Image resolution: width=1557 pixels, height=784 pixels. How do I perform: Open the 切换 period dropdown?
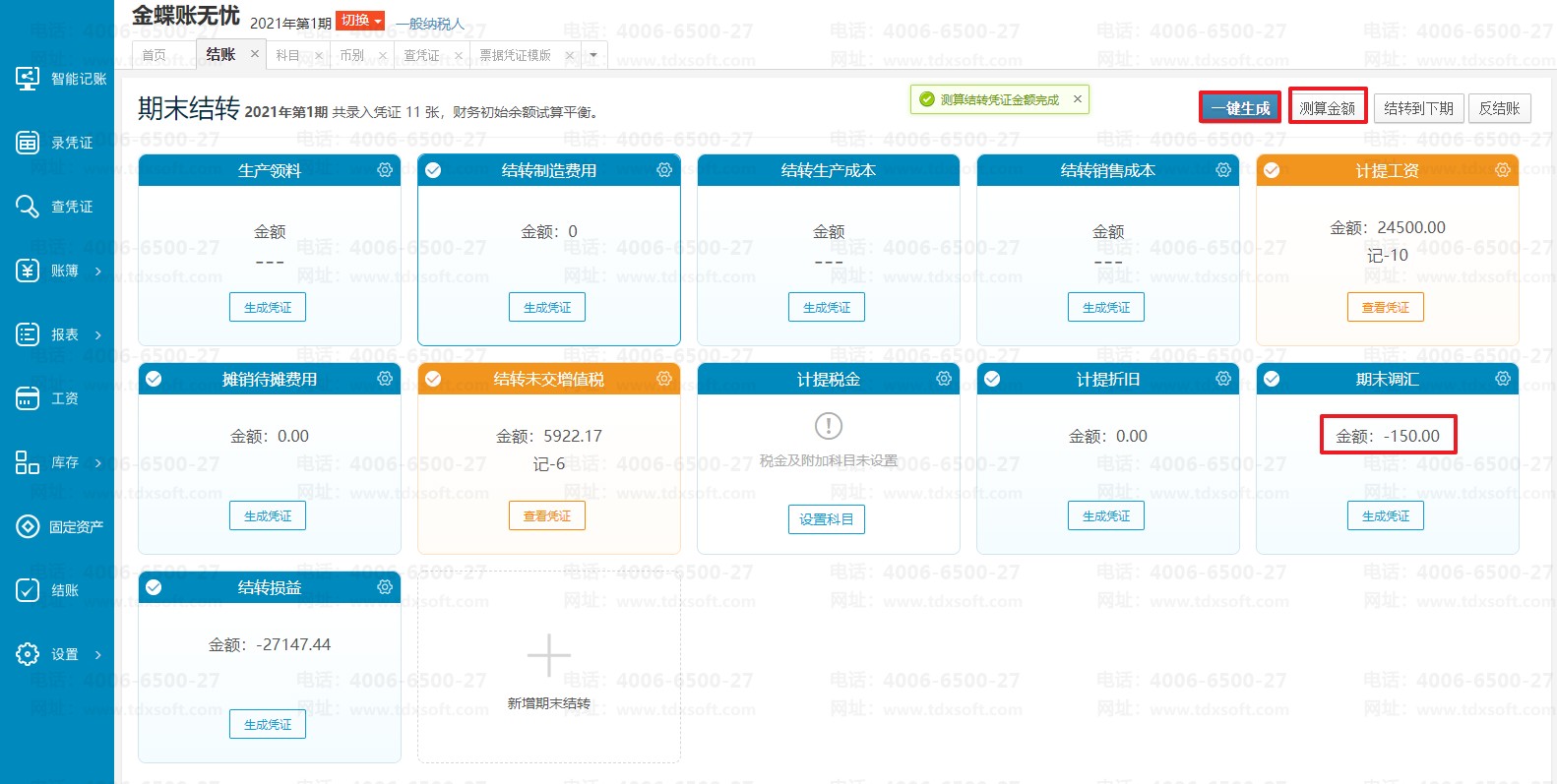click(x=359, y=21)
